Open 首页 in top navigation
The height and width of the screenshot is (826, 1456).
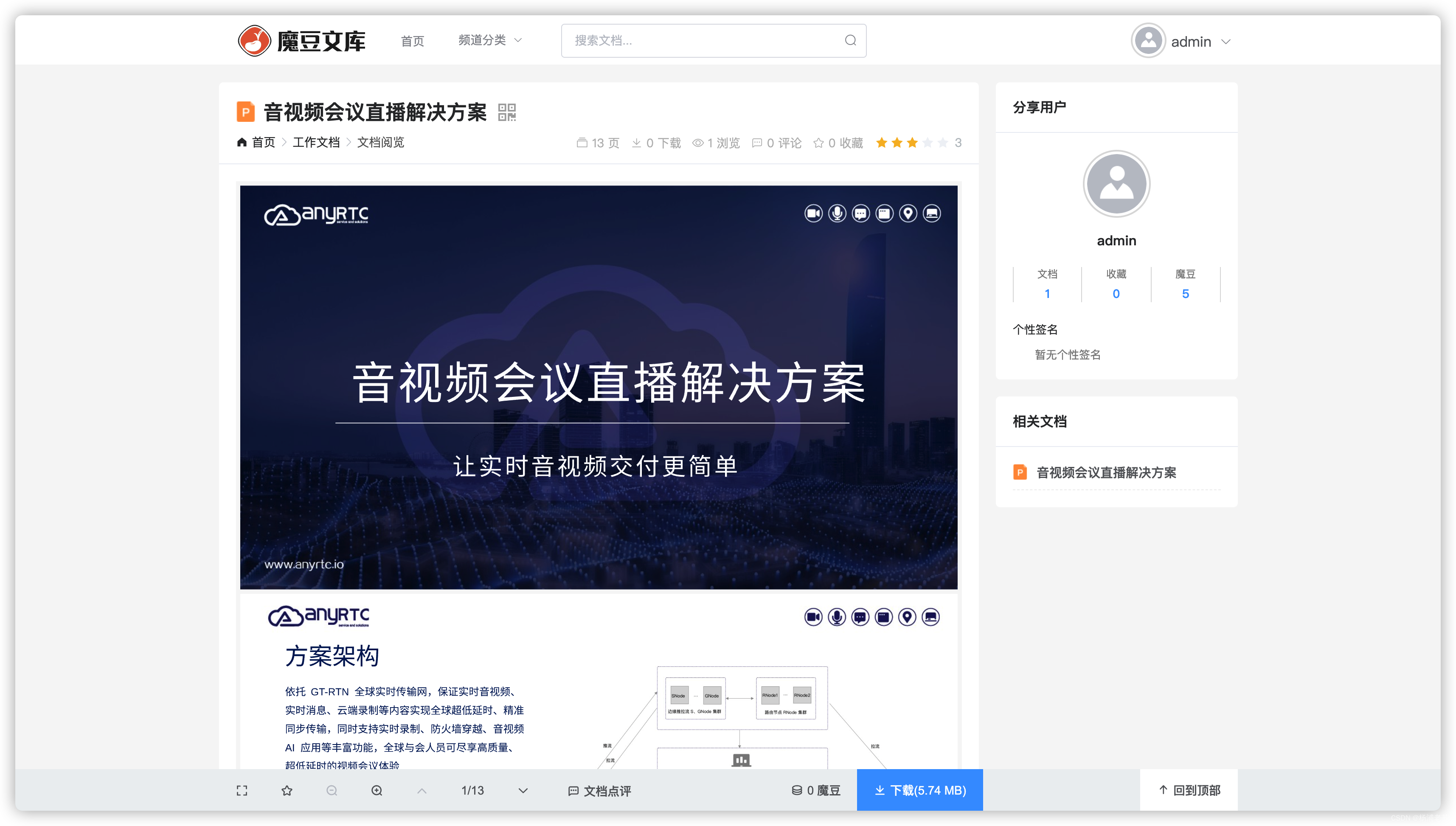click(x=412, y=41)
